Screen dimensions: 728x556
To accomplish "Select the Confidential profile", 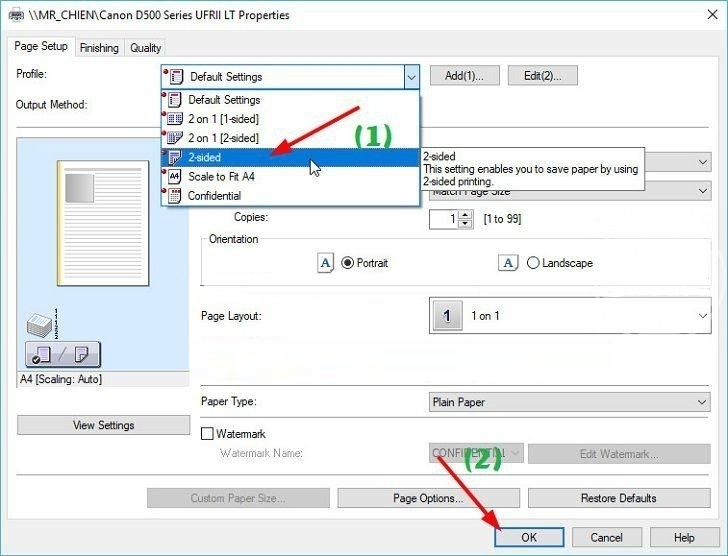I will pos(291,196).
